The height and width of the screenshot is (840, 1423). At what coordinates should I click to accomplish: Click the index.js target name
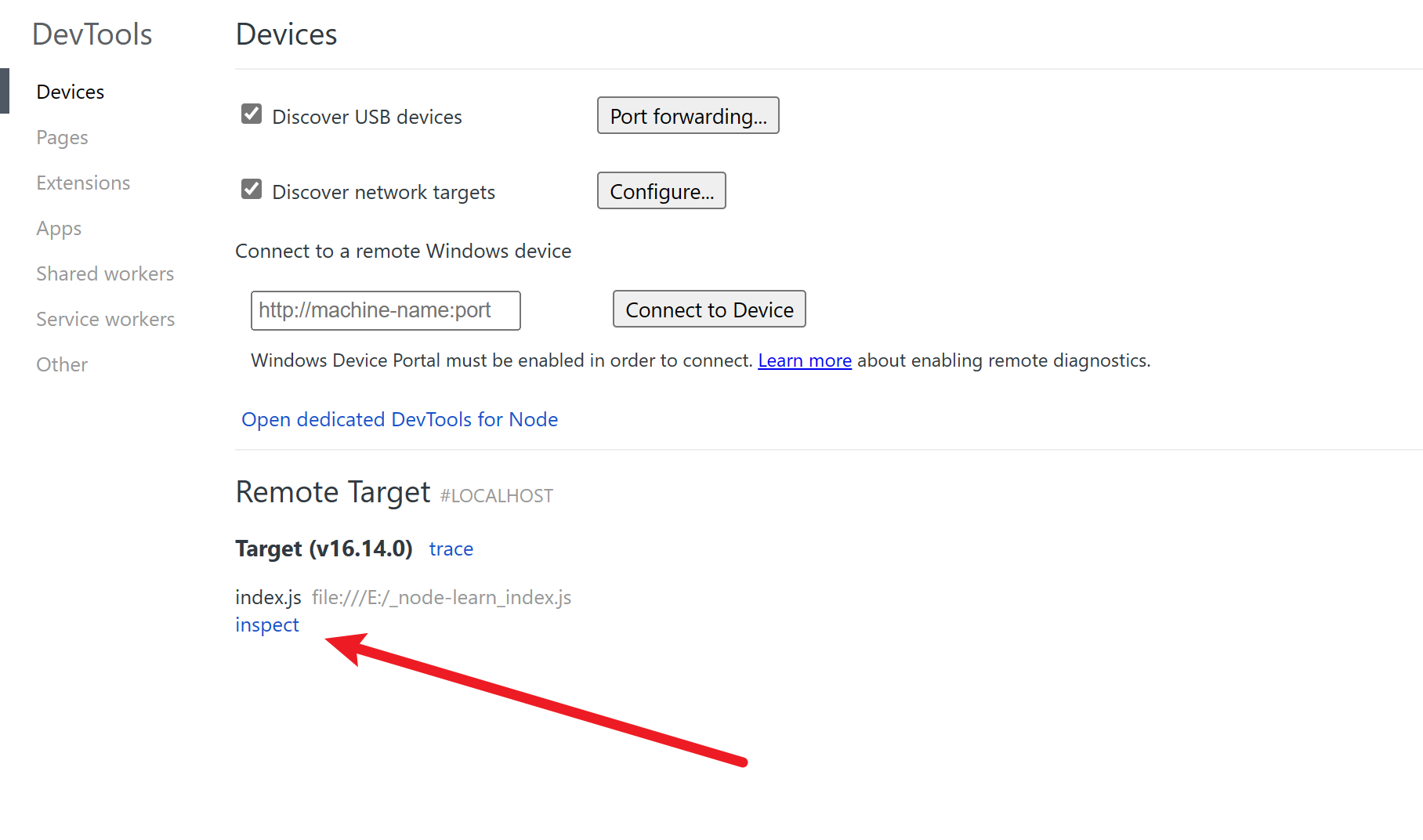click(268, 597)
